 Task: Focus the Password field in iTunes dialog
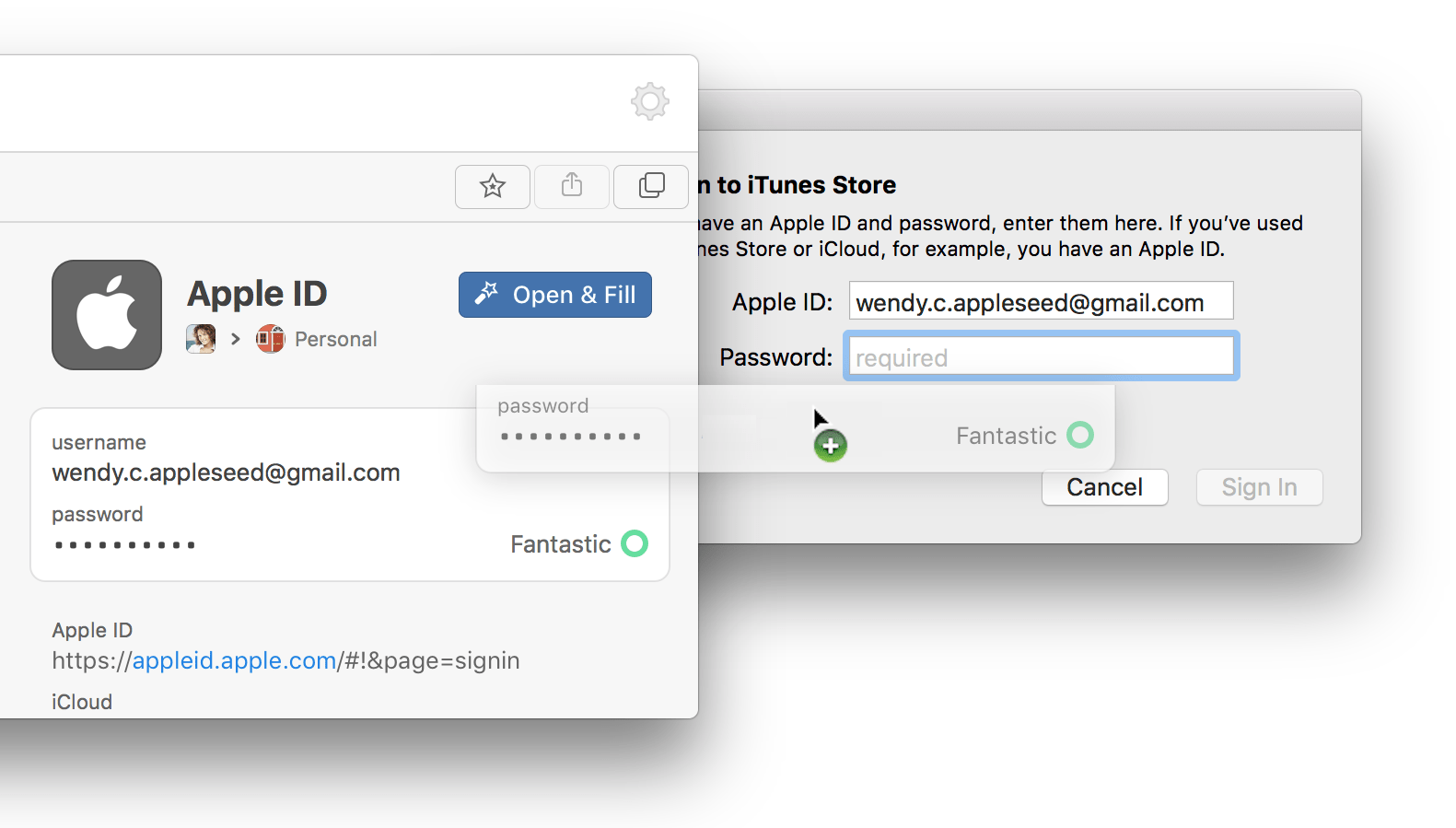(1042, 356)
